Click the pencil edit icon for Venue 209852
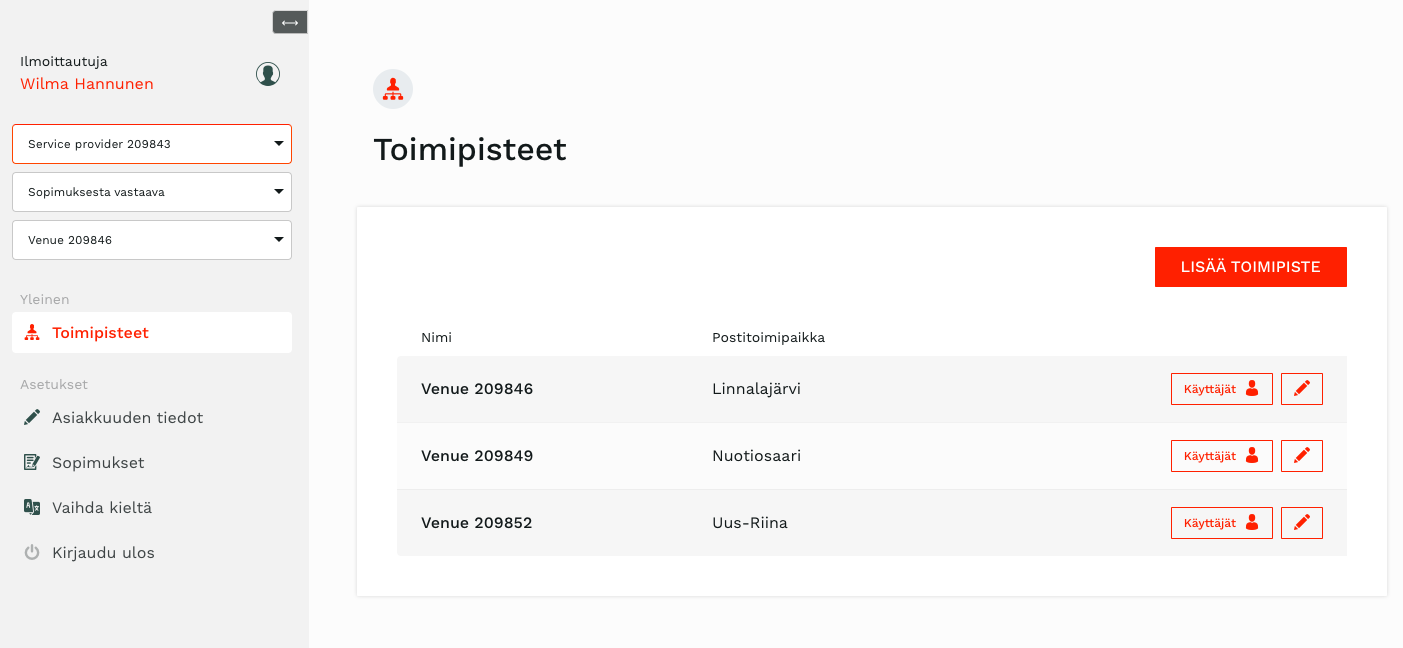The height and width of the screenshot is (648, 1403). [x=1301, y=523]
